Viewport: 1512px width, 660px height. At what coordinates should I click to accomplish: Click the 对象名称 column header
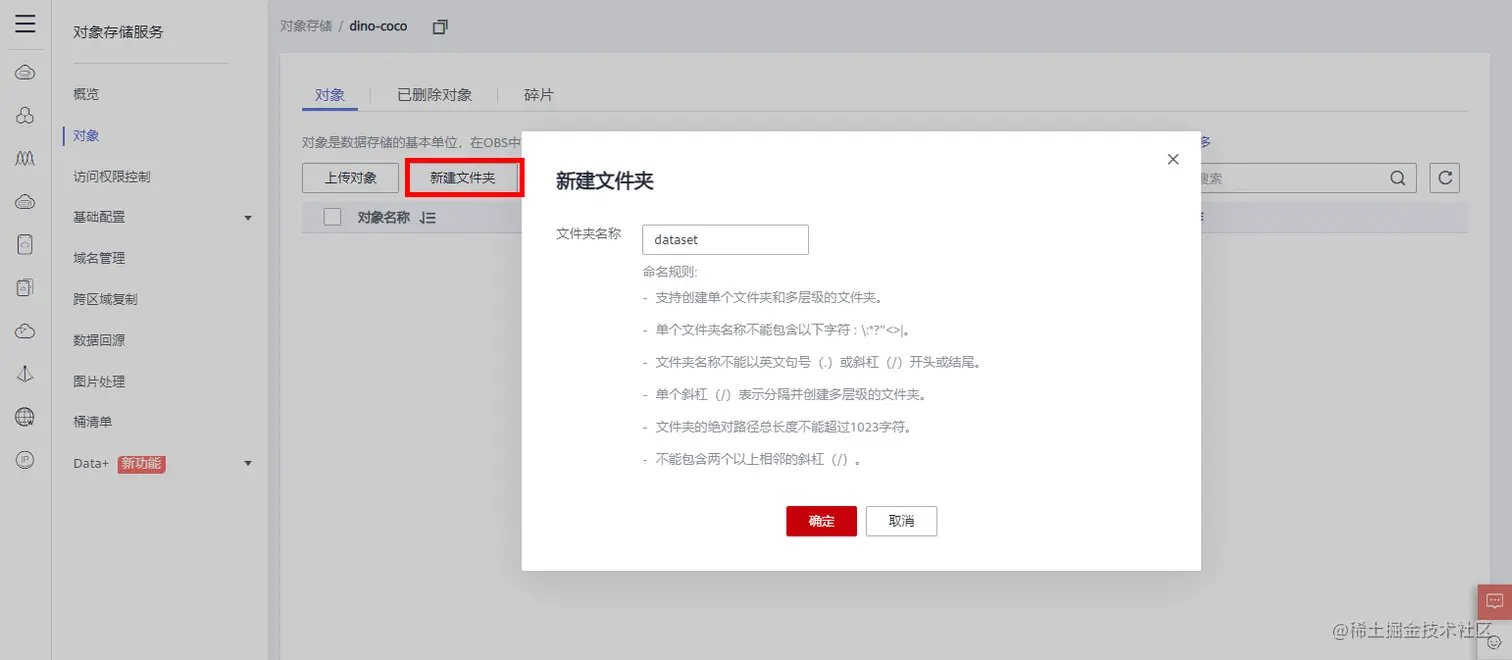384,217
